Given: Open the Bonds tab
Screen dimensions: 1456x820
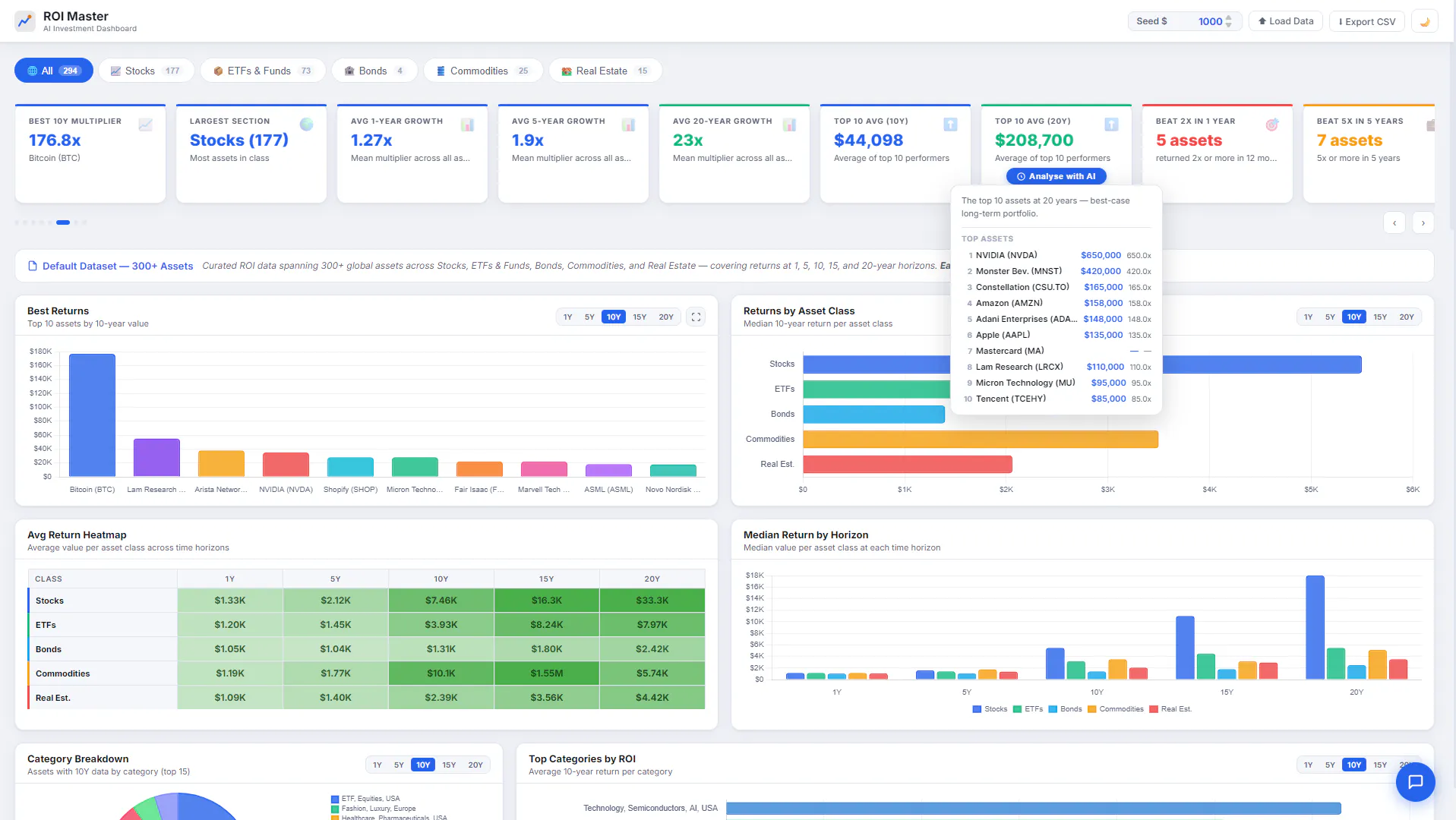Looking at the screenshot, I should tap(374, 71).
